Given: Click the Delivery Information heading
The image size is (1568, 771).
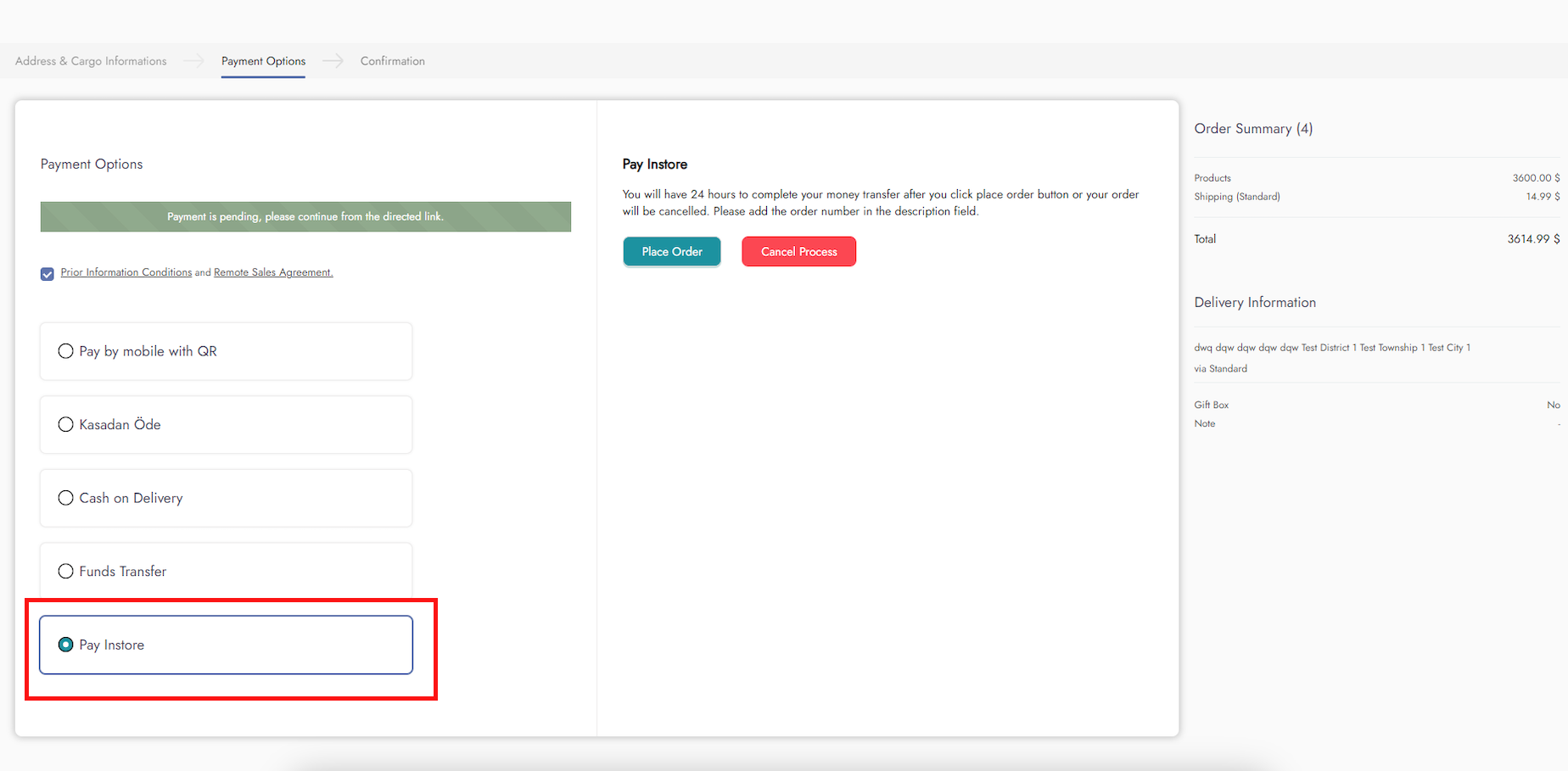Looking at the screenshot, I should pyautogui.click(x=1254, y=303).
